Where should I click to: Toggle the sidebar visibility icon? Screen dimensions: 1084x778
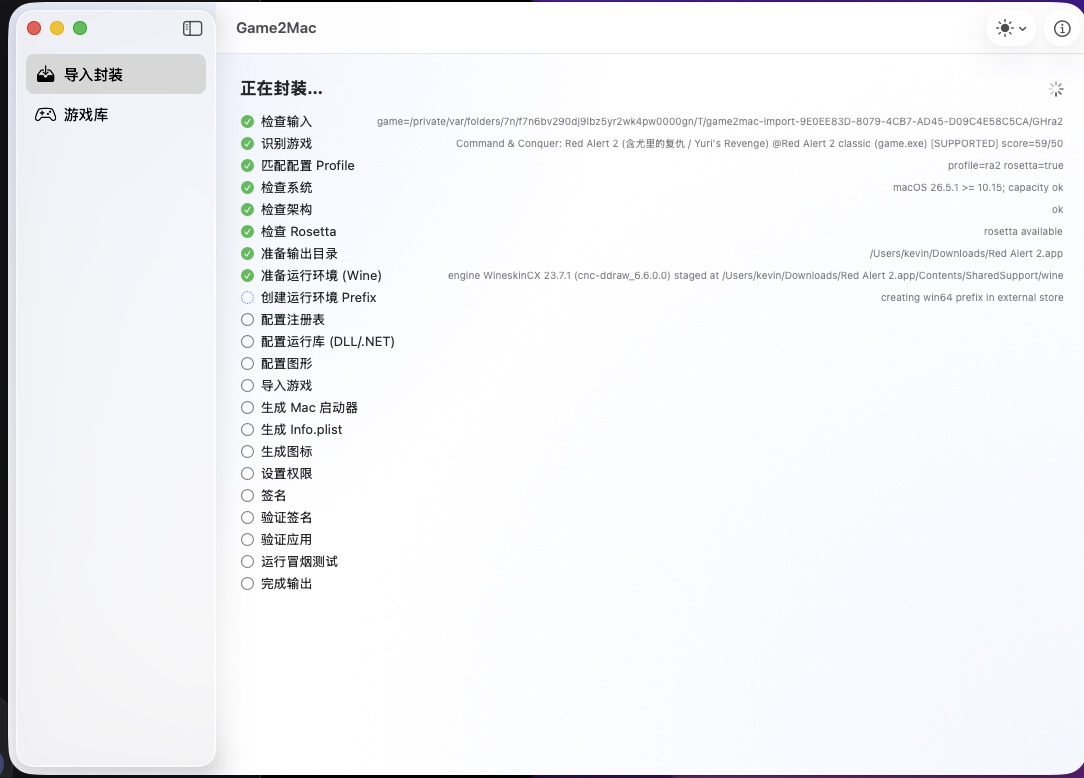pos(192,28)
